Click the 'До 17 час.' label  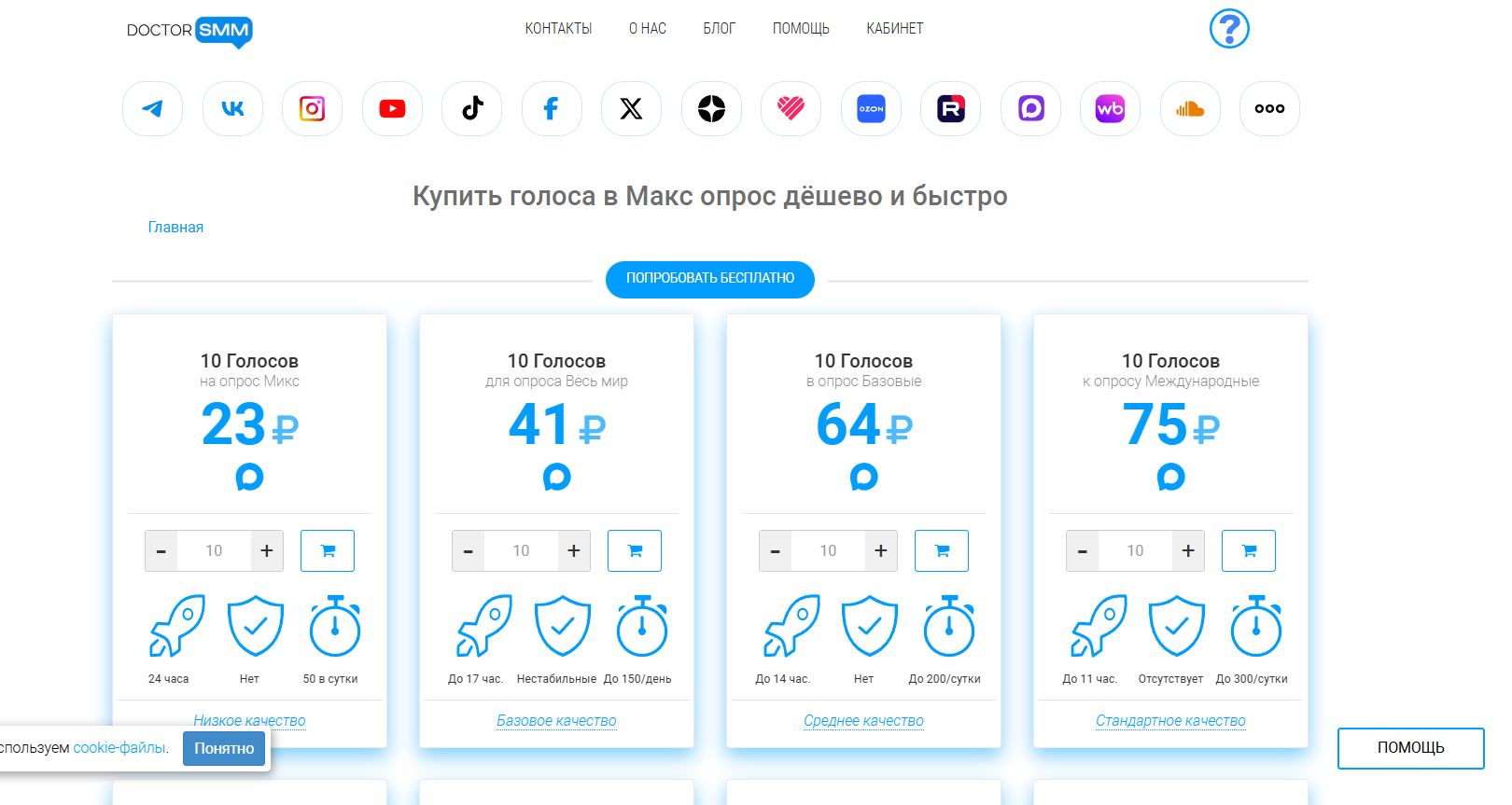(x=475, y=679)
